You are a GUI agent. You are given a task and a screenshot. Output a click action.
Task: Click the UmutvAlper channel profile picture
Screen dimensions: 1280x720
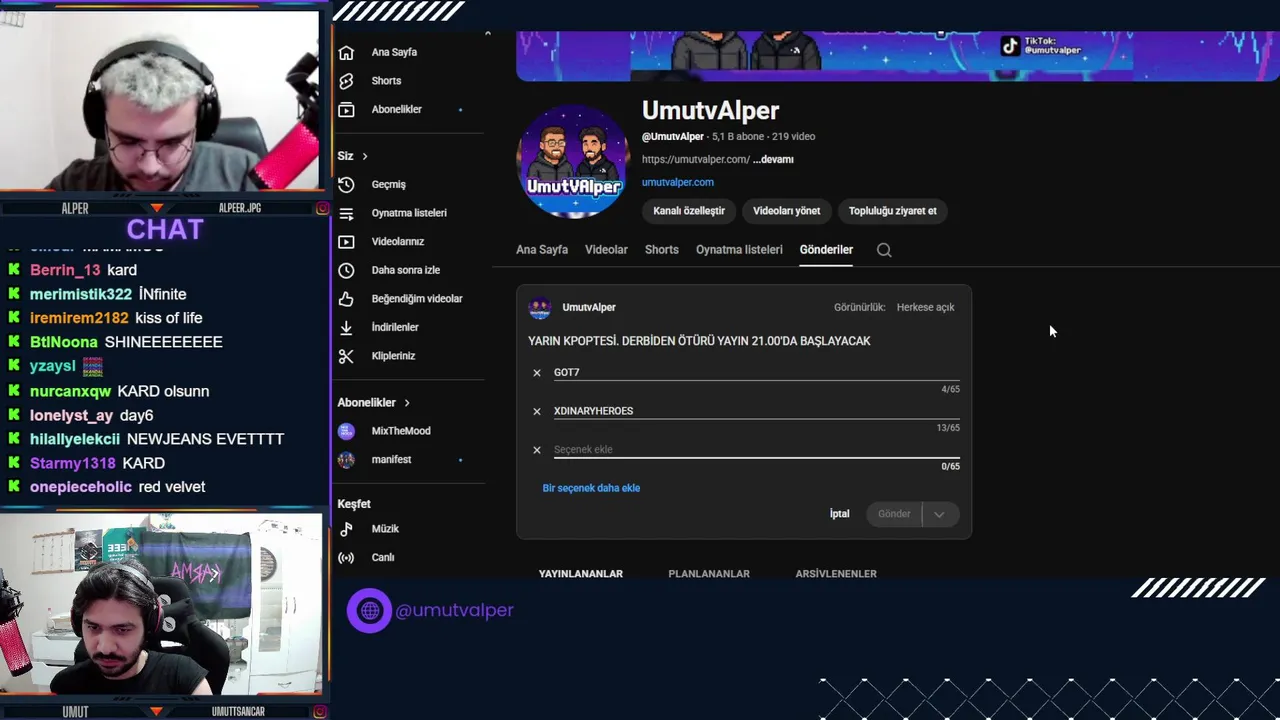573,160
